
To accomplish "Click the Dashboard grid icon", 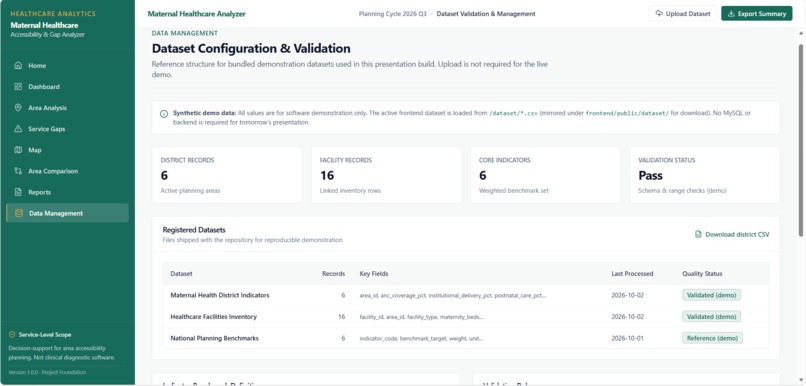I will (19, 87).
